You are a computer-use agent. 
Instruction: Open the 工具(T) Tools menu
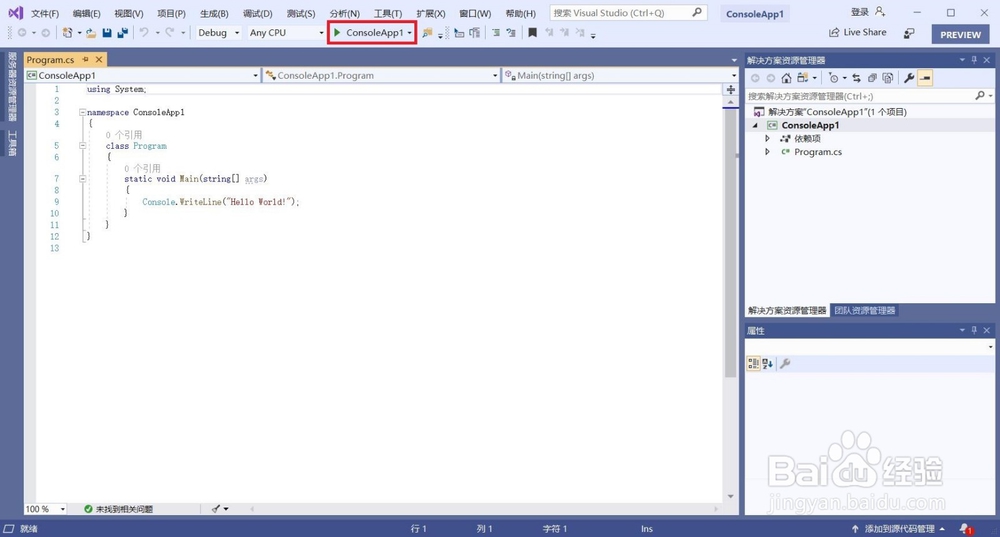tap(387, 13)
